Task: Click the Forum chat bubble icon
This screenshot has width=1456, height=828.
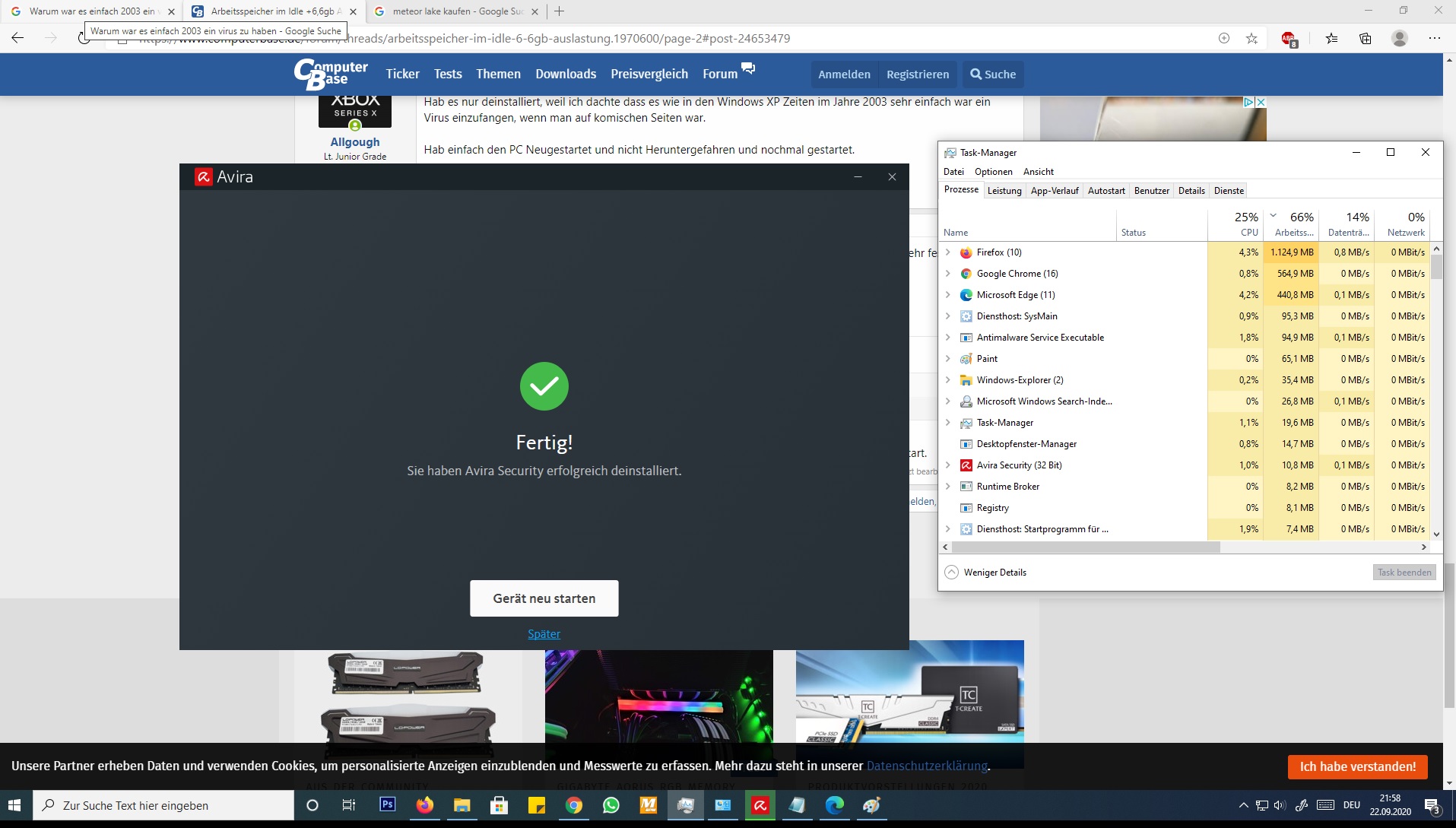Action: point(749,68)
